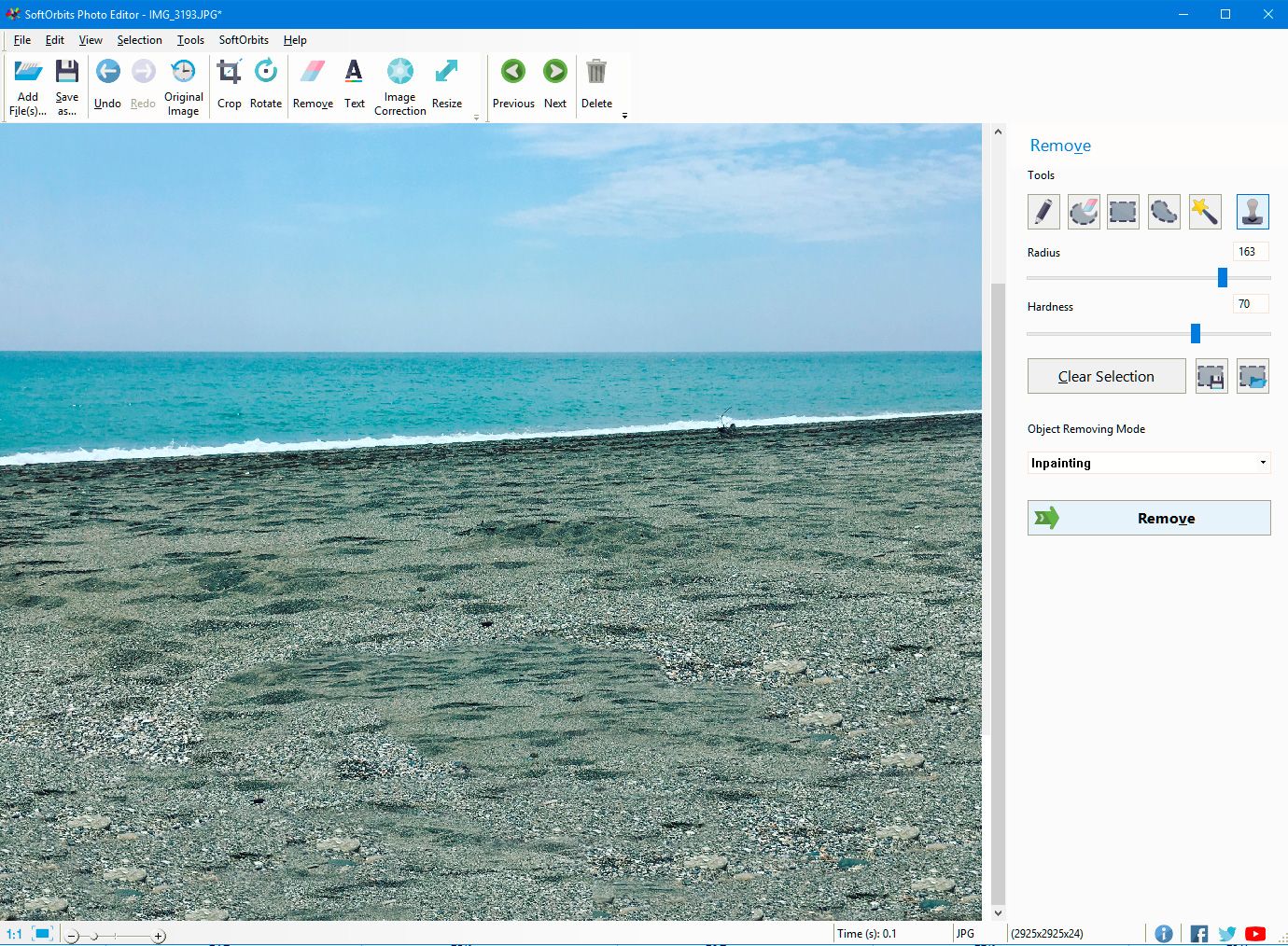Image resolution: width=1288 pixels, height=946 pixels.
Task: Click the Hardness value field 70
Action: (x=1251, y=304)
